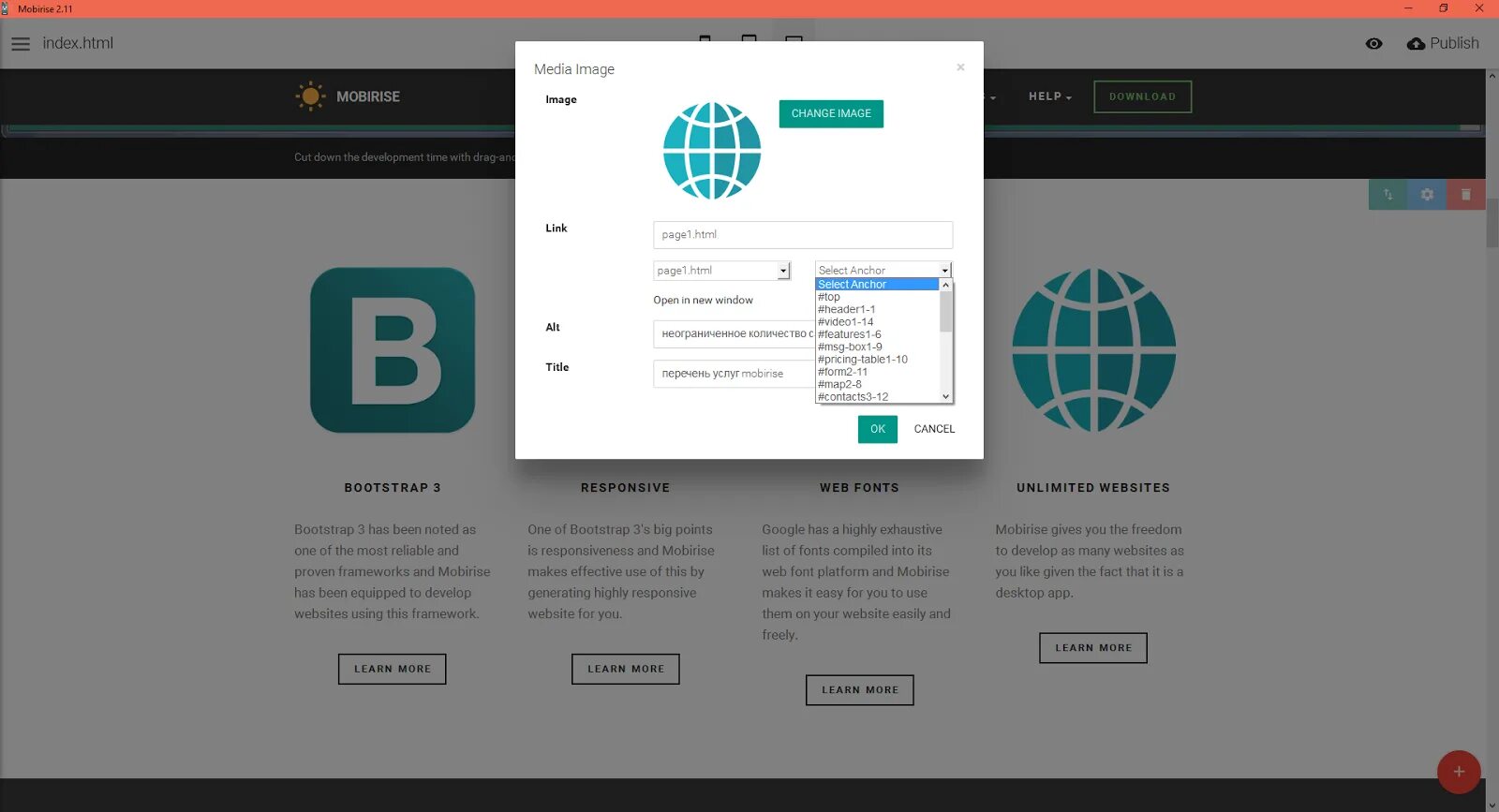Screen dimensions: 1499x812
Task: Open block settings gear icon
Action: pos(1427,195)
